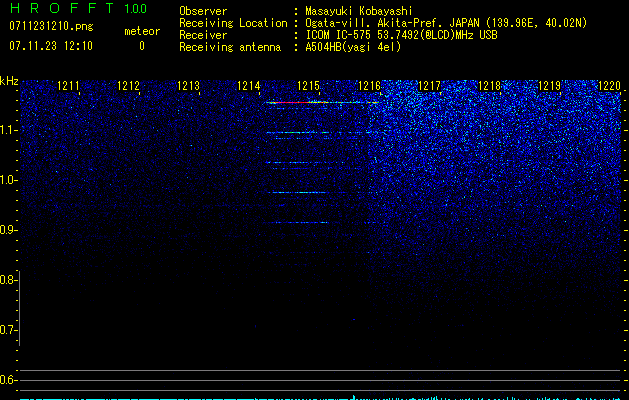The height and width of the screenshot is (400, 629).
Task: Click the "Receiving Location" label
Action: point(233,23)
